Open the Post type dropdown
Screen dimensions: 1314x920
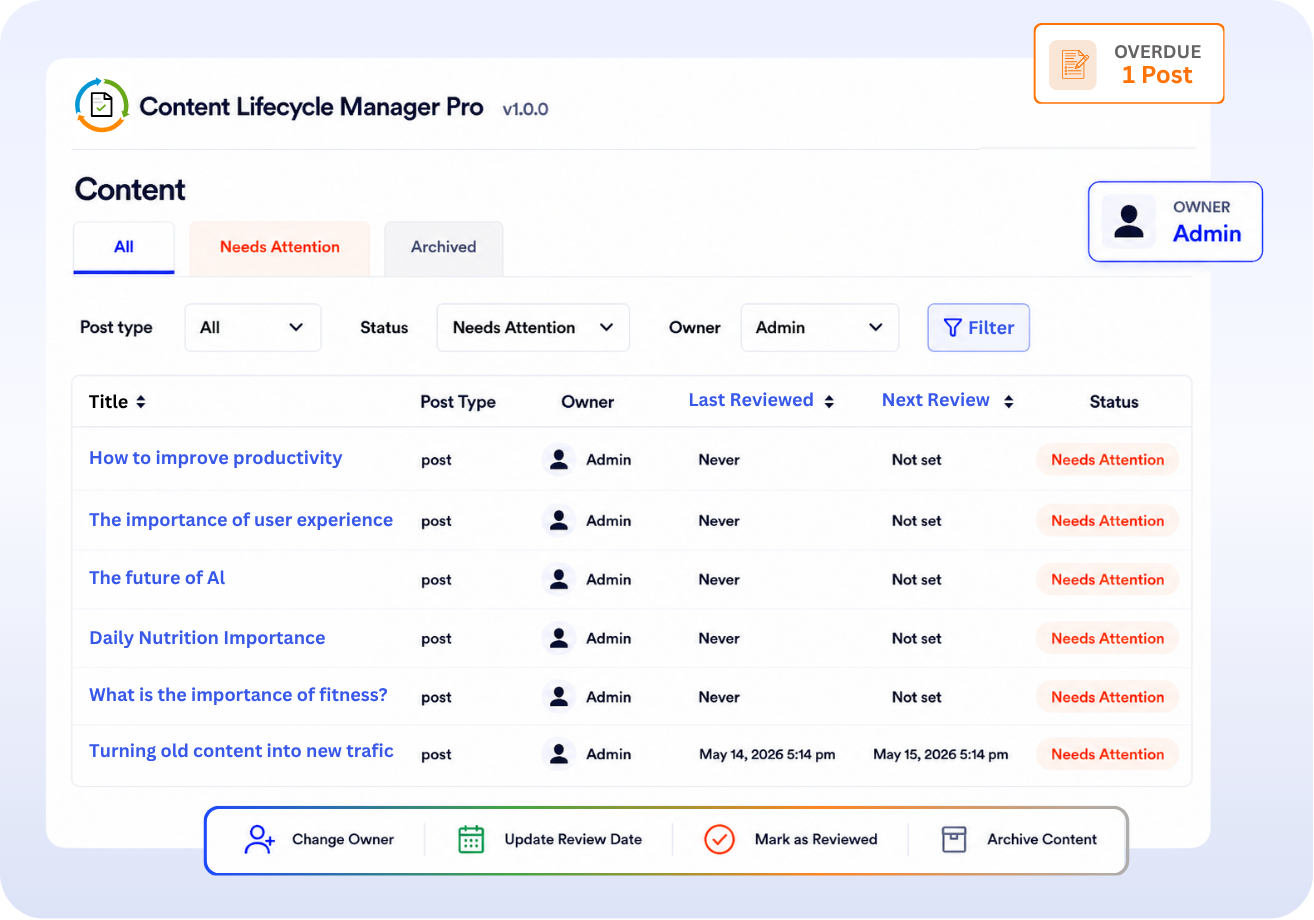point(253,328)
